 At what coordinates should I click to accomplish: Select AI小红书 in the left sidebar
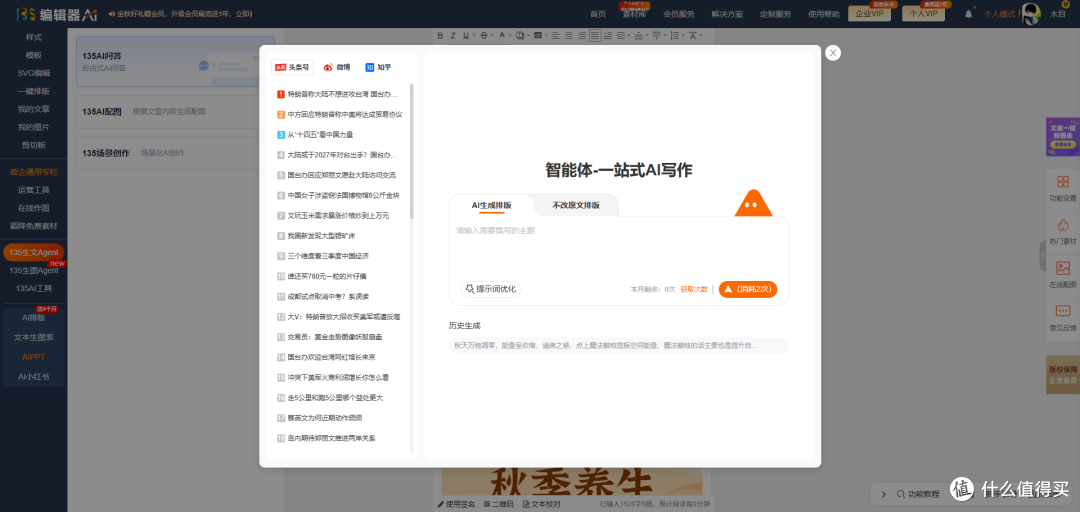point(33,376)
